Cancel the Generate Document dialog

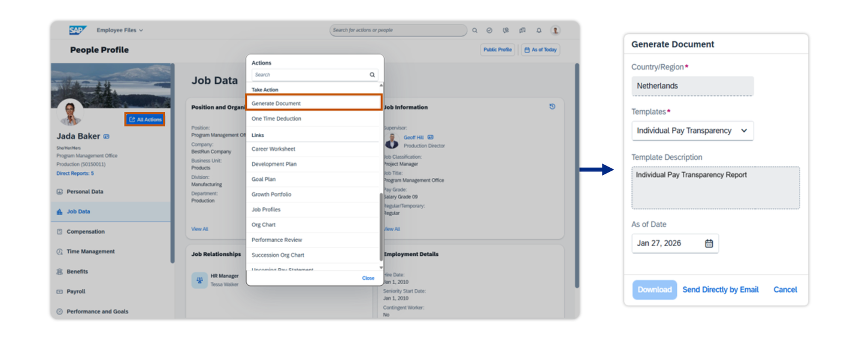(785, 290)
